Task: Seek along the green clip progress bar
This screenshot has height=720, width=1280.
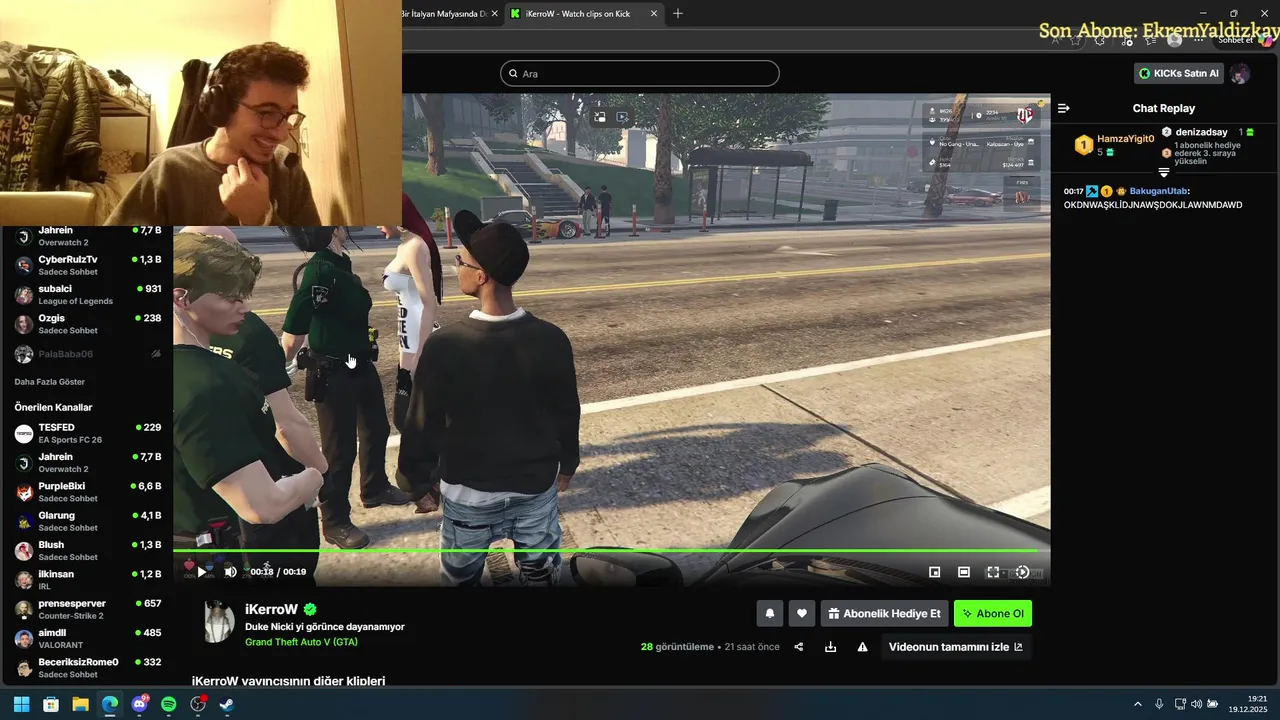Action: [x=611, y=551]
